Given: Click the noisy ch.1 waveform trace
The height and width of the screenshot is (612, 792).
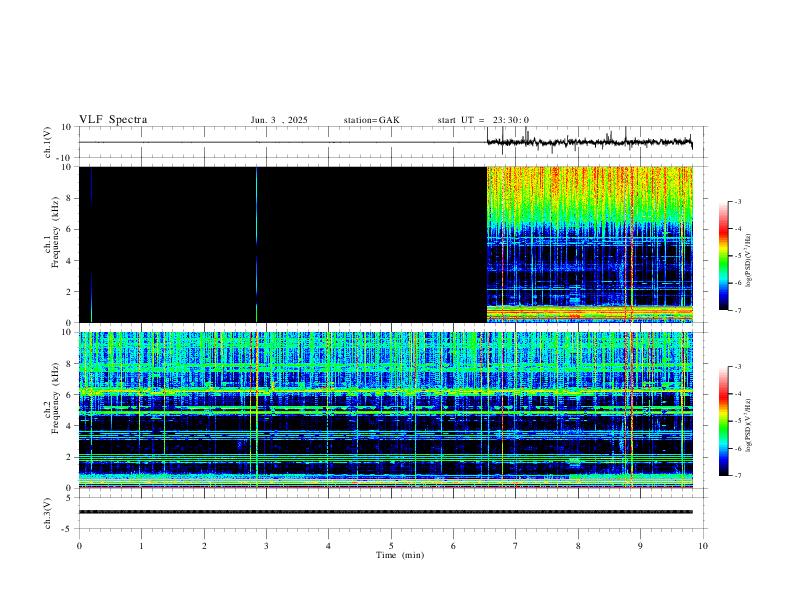Looking at the screenshot, I should click(589, 142).
